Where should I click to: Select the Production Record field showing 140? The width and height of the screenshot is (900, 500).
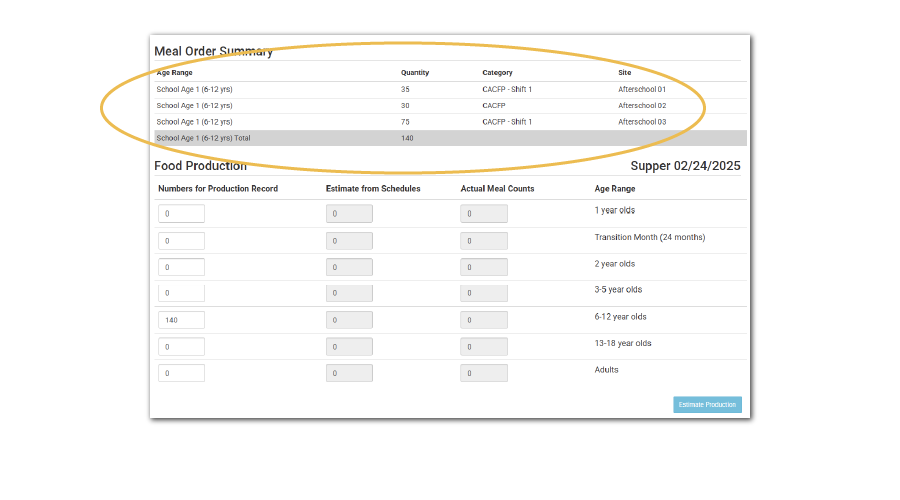click(x=181, y=320)
